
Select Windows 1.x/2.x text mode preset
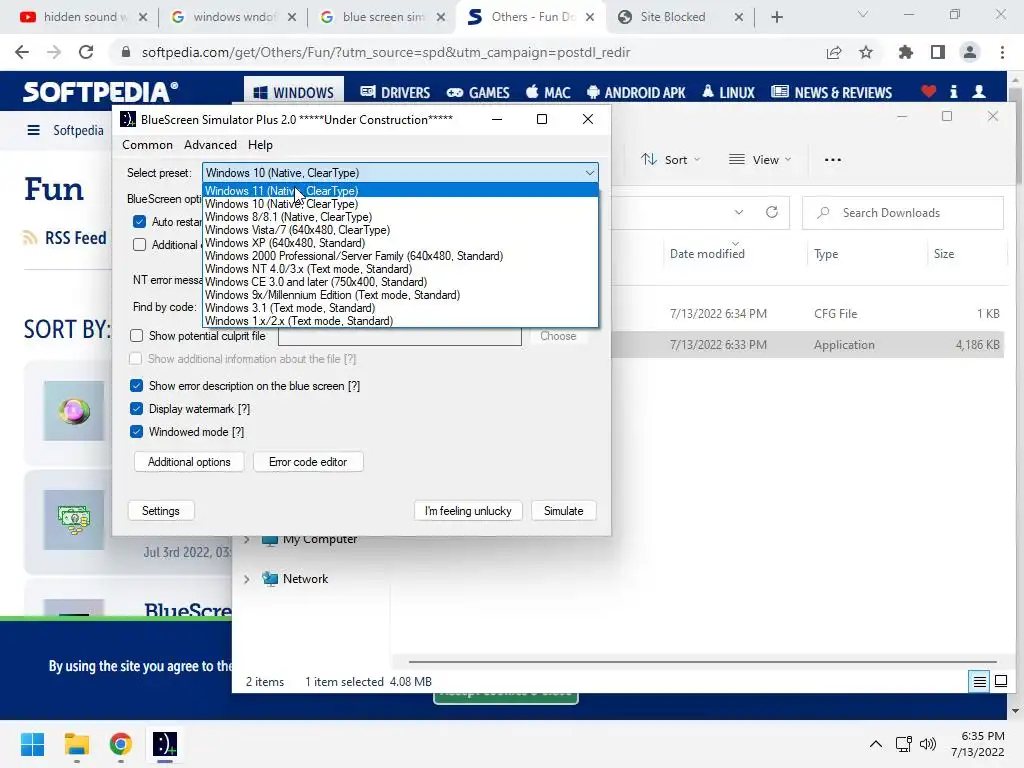(x=400, y=321)
